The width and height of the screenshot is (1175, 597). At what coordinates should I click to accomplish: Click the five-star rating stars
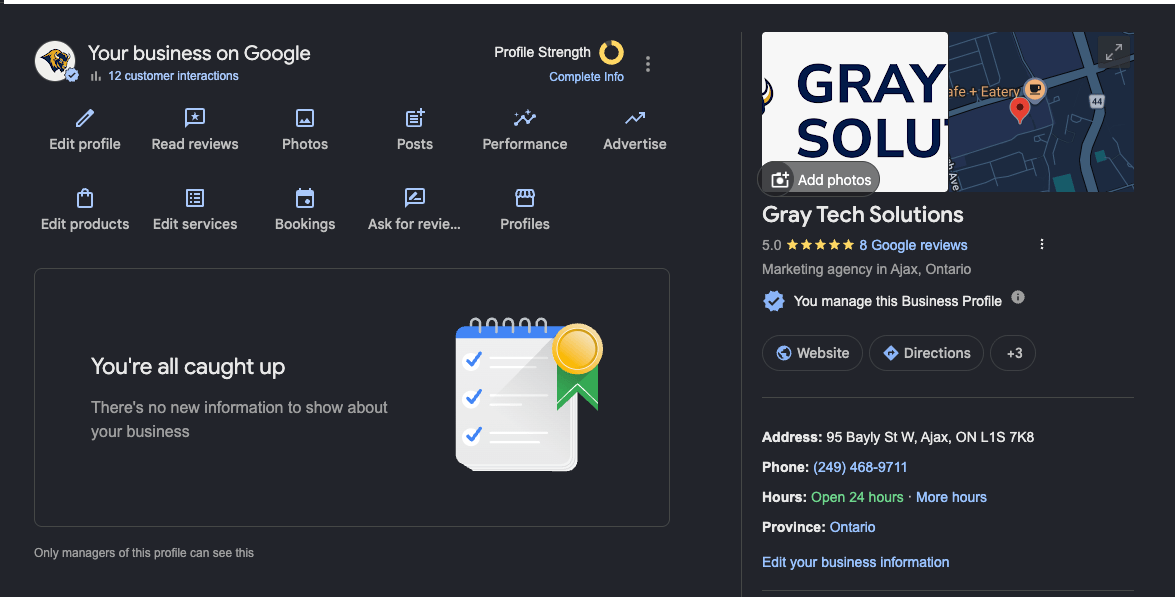[x=820, y=245]
